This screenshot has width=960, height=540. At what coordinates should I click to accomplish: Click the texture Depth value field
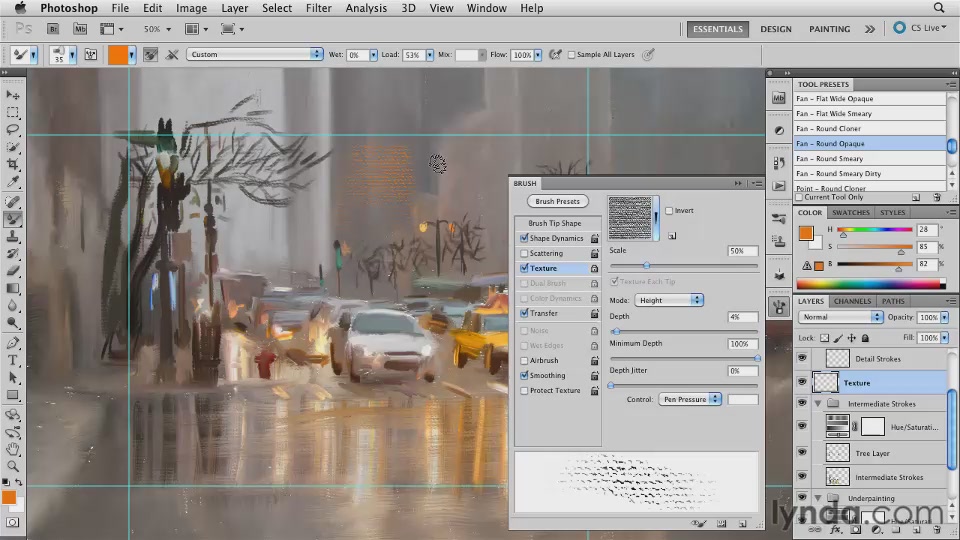(x=742, y=317)
